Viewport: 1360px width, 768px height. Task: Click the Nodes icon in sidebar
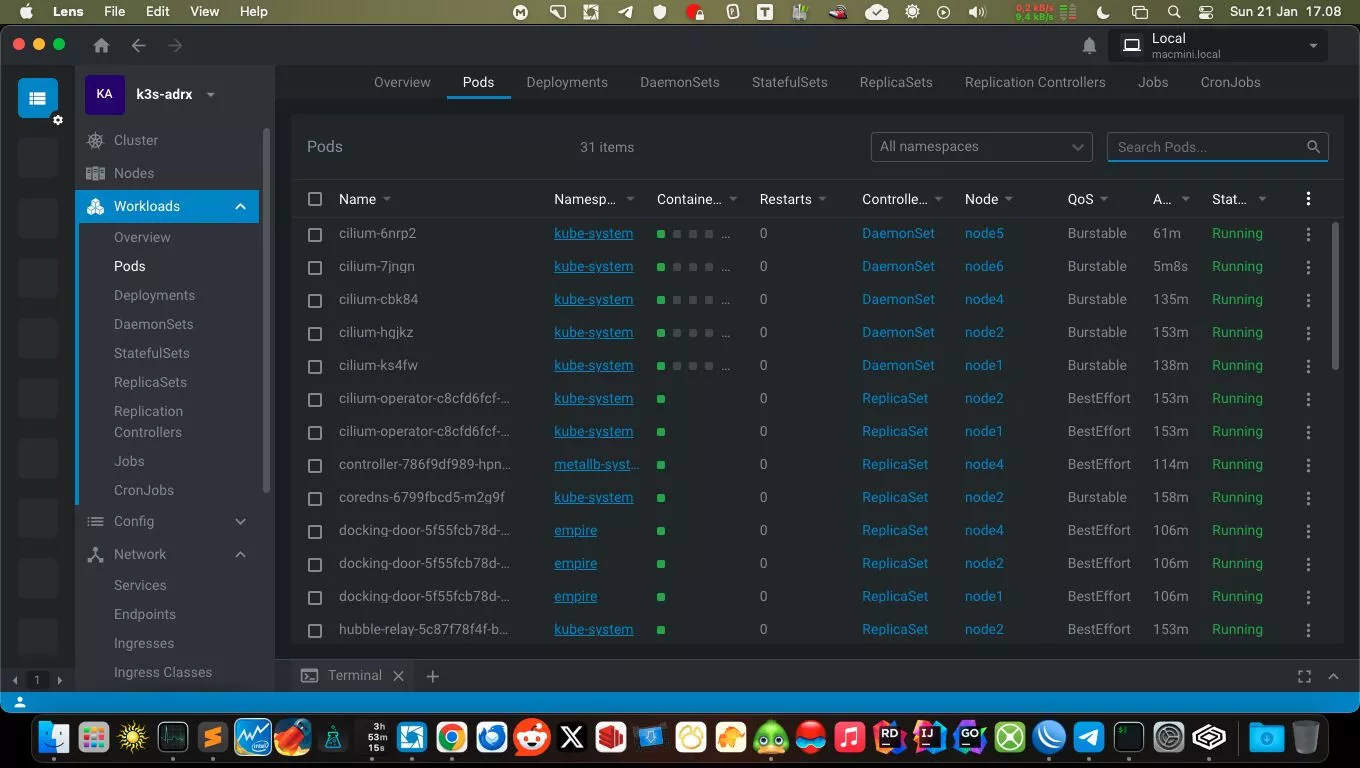click(96, 174)
